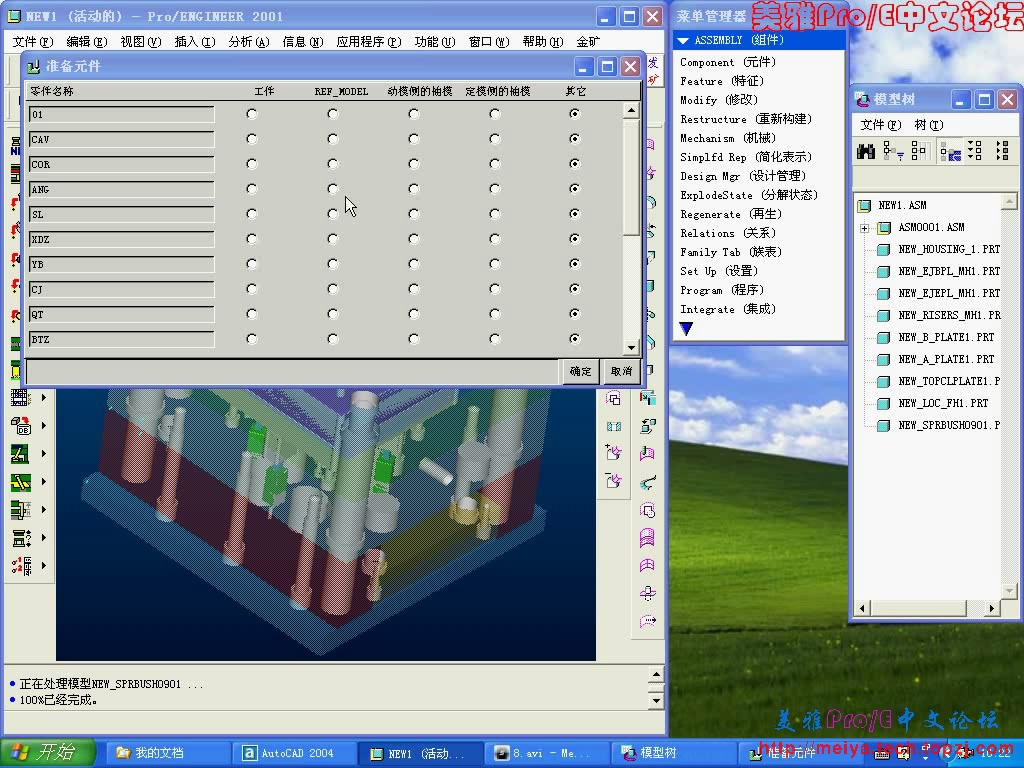Click the green diagonal slider toolbar icon
This screenshot has width=1024, height=768.
pyautogui.click(x=20, y=481)
